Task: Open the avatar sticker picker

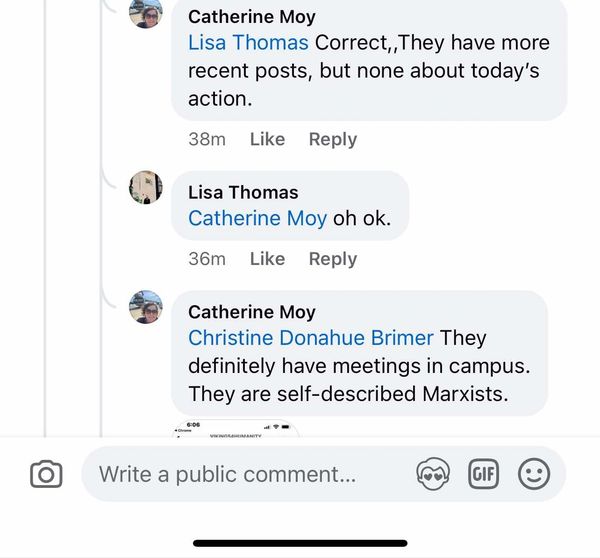Action: pos(433,474)
